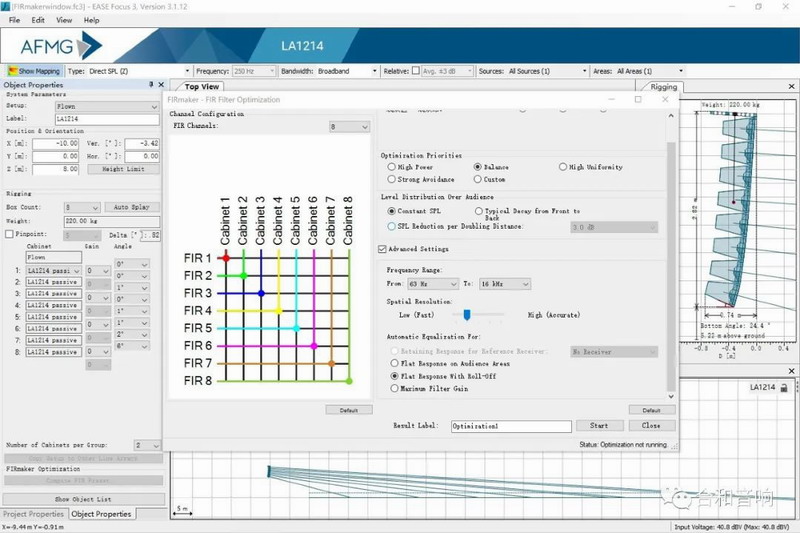Click the FIR 1 Cabinet 1 red node
This screenshot has width=800, height=533.
point(225,258)
